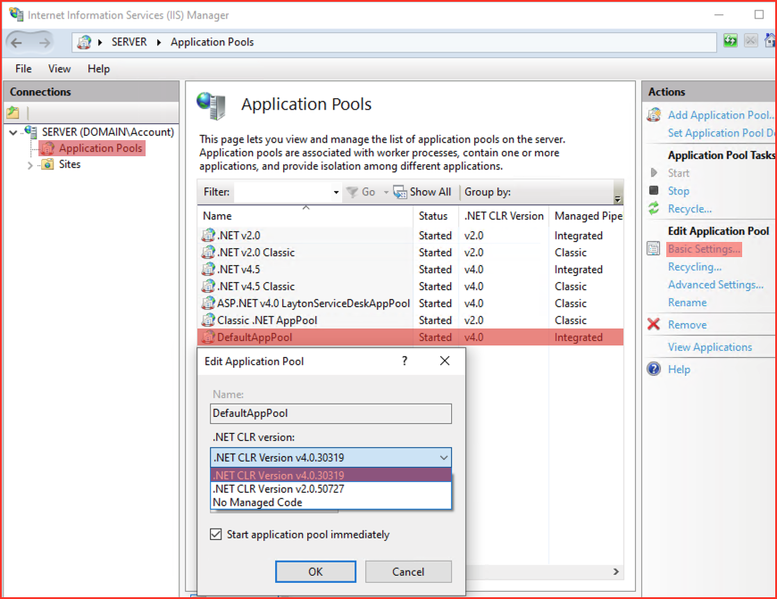Sort by the Name column header
The height and width of the screenshot is (599, 777).
(x=305, y=216)
